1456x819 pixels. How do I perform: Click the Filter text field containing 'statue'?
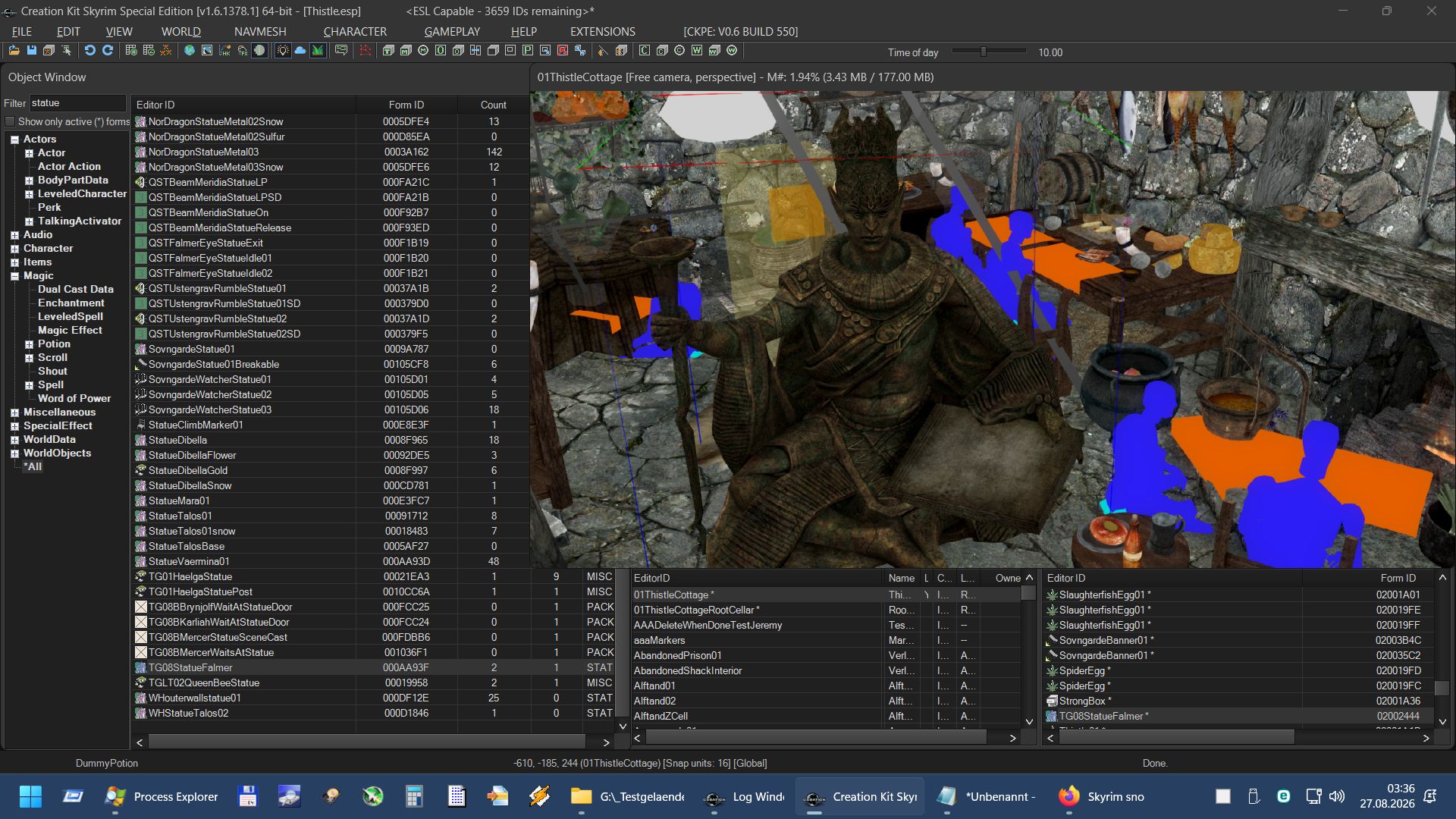click(x=77, y=103)
